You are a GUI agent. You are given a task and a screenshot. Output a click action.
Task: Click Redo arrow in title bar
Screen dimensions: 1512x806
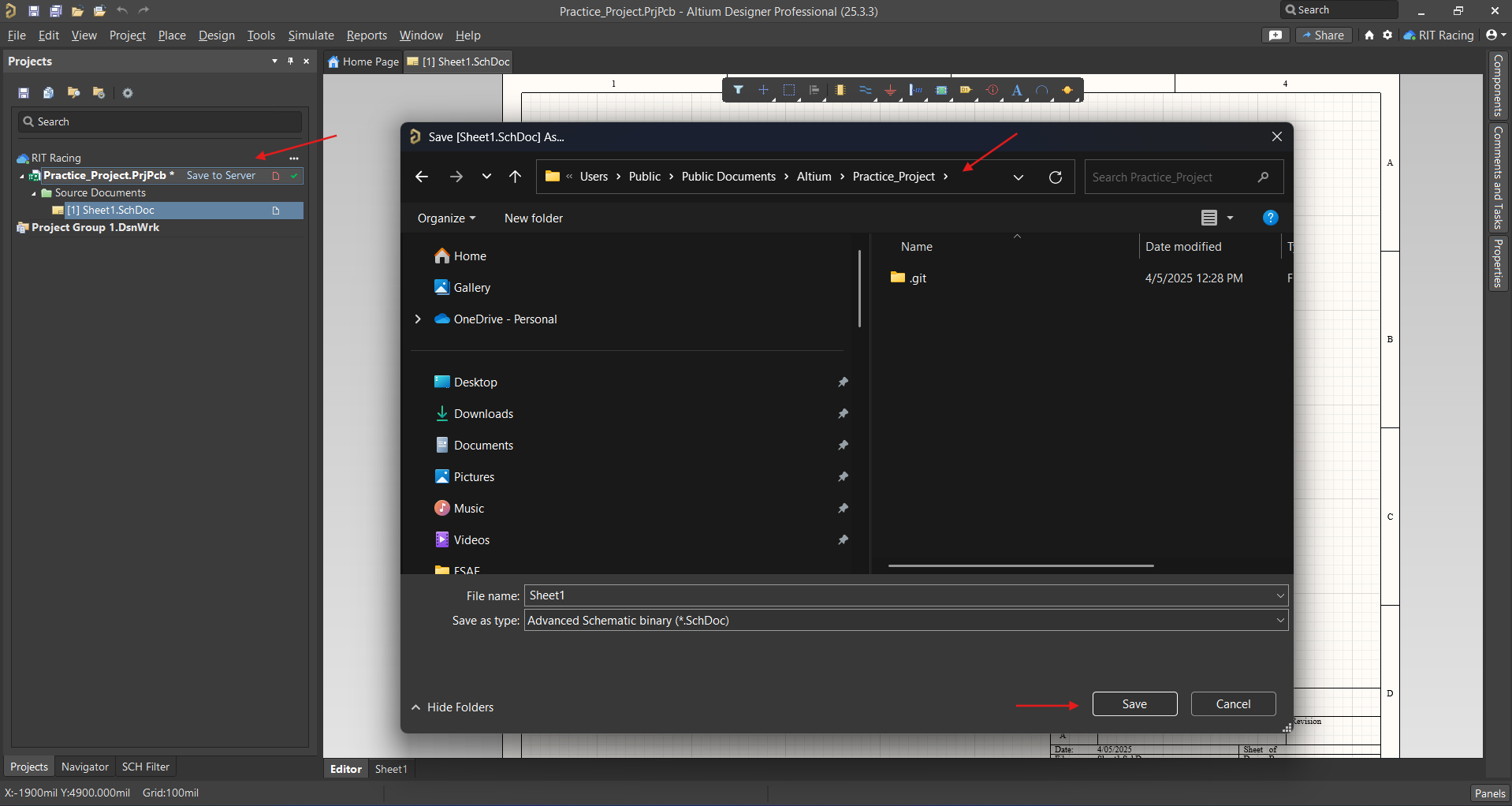click(x=143, y=10)
